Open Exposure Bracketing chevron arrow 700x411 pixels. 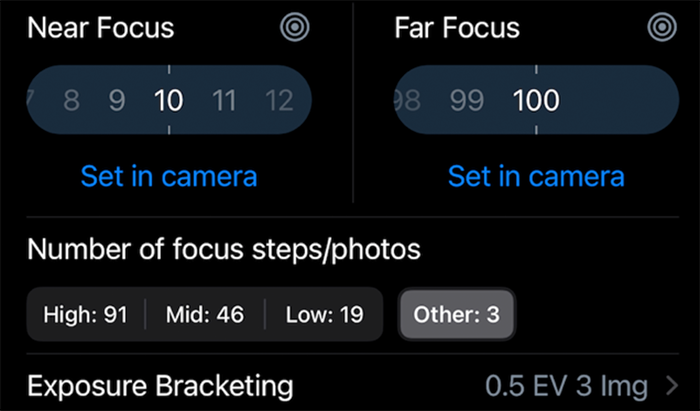tap(672, 386)
